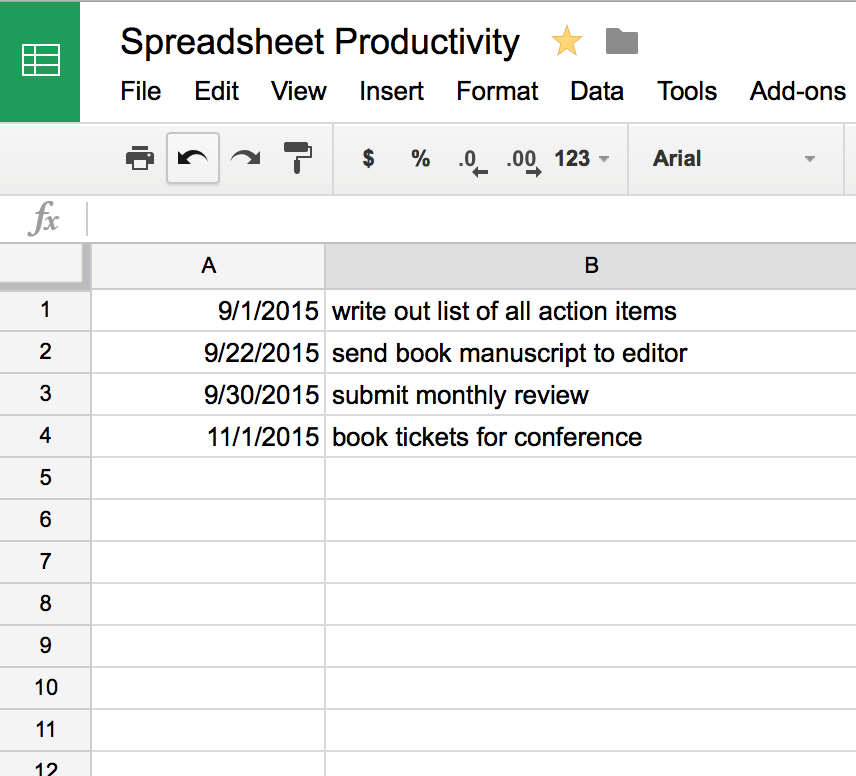856x776 pixels.
Task: Select row 4 by its header
Action: pyautogui.click(x=45, y=436)
